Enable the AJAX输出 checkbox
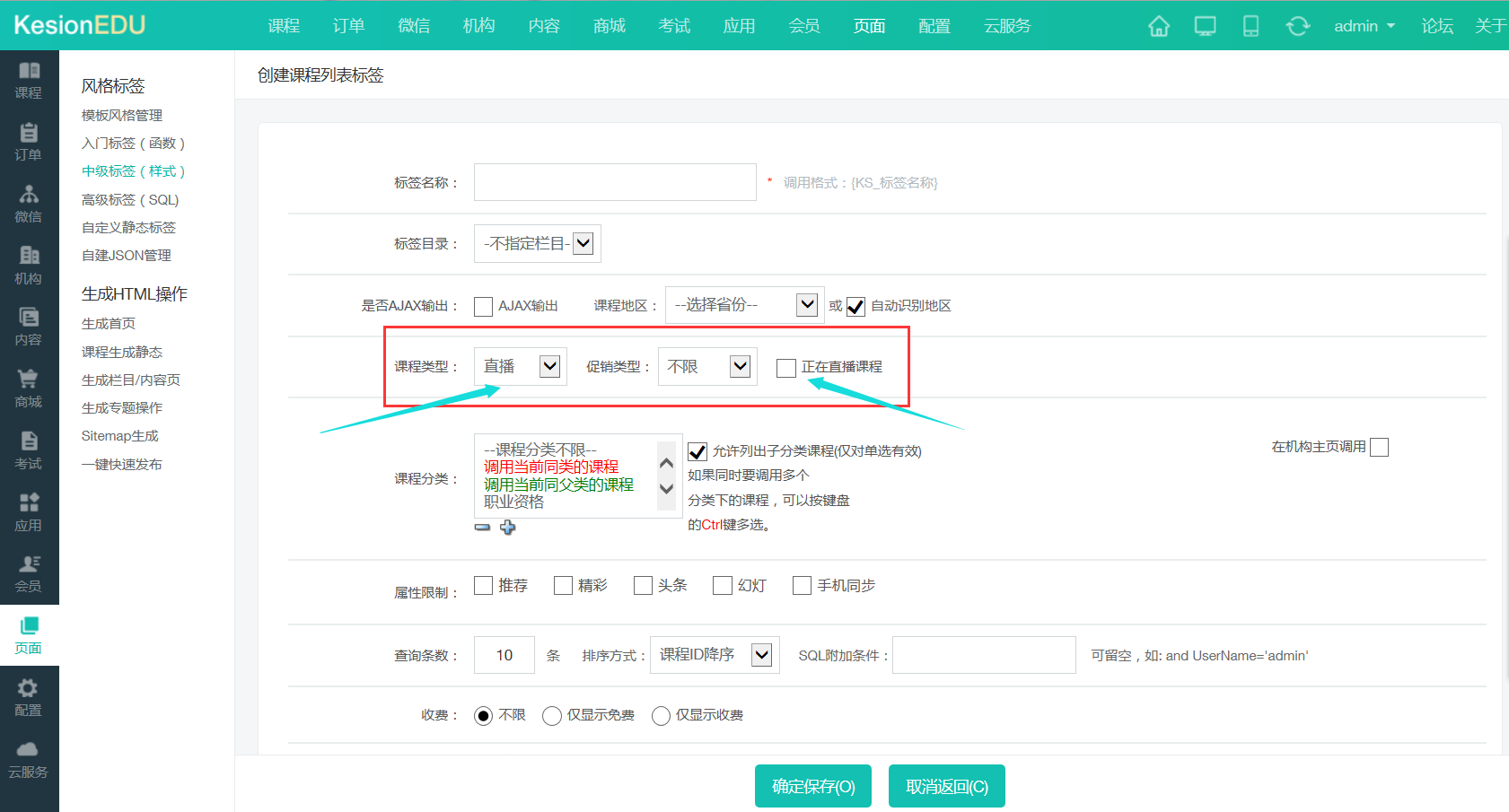1509x812 pixels. 483,307
